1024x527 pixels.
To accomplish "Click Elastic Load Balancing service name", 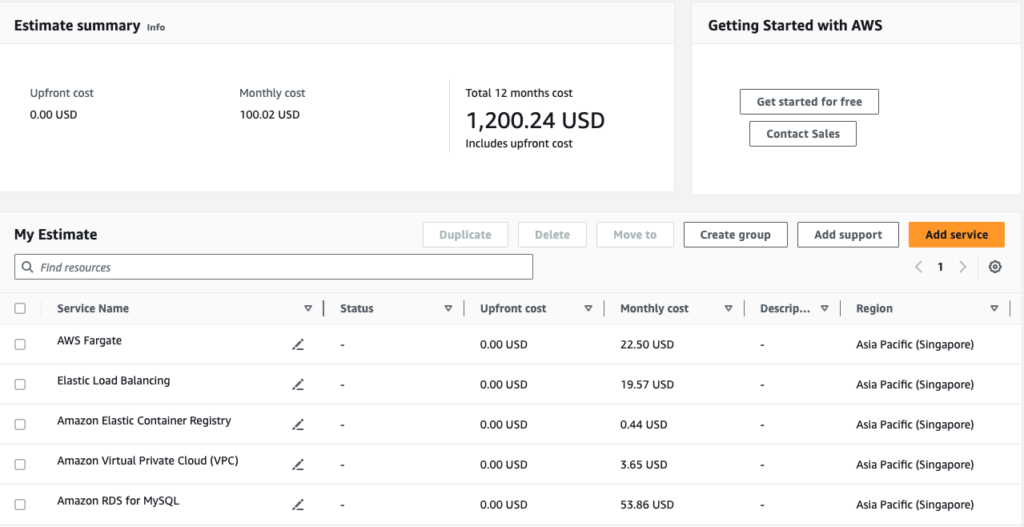I will coord(114,380).
